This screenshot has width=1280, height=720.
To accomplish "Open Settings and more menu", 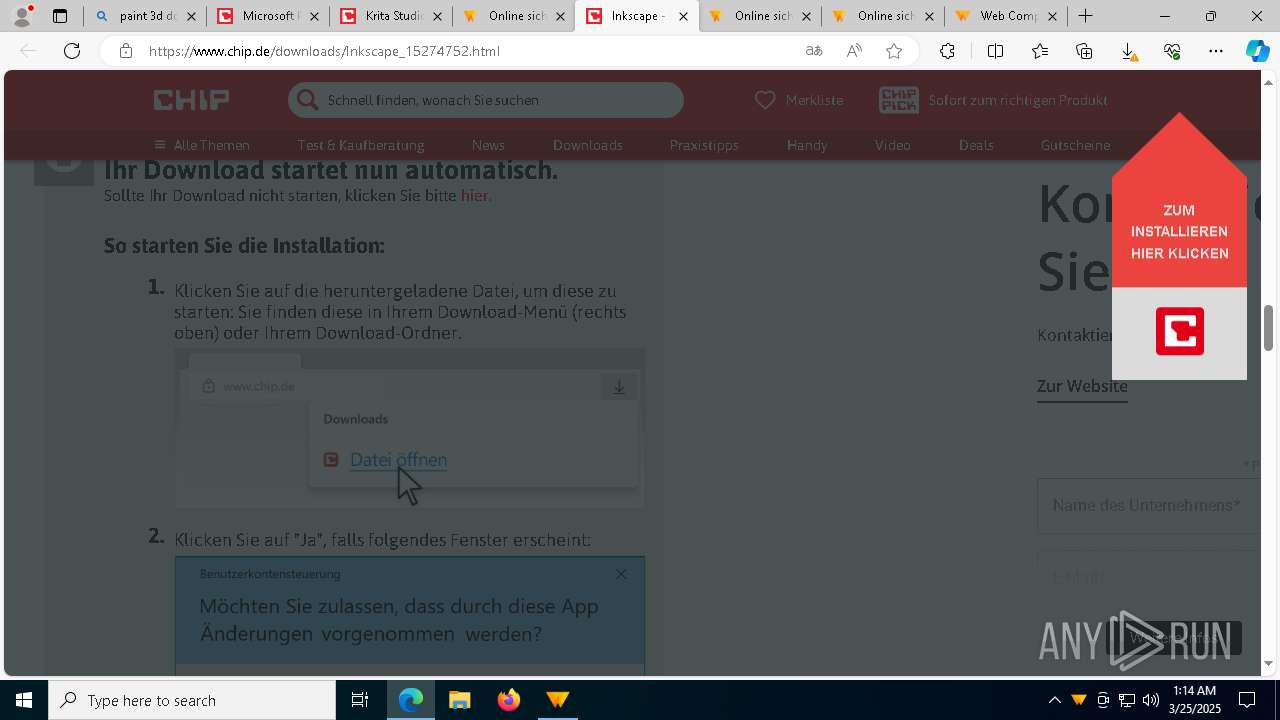I will pyautogui.click(x=1216, y=51).
